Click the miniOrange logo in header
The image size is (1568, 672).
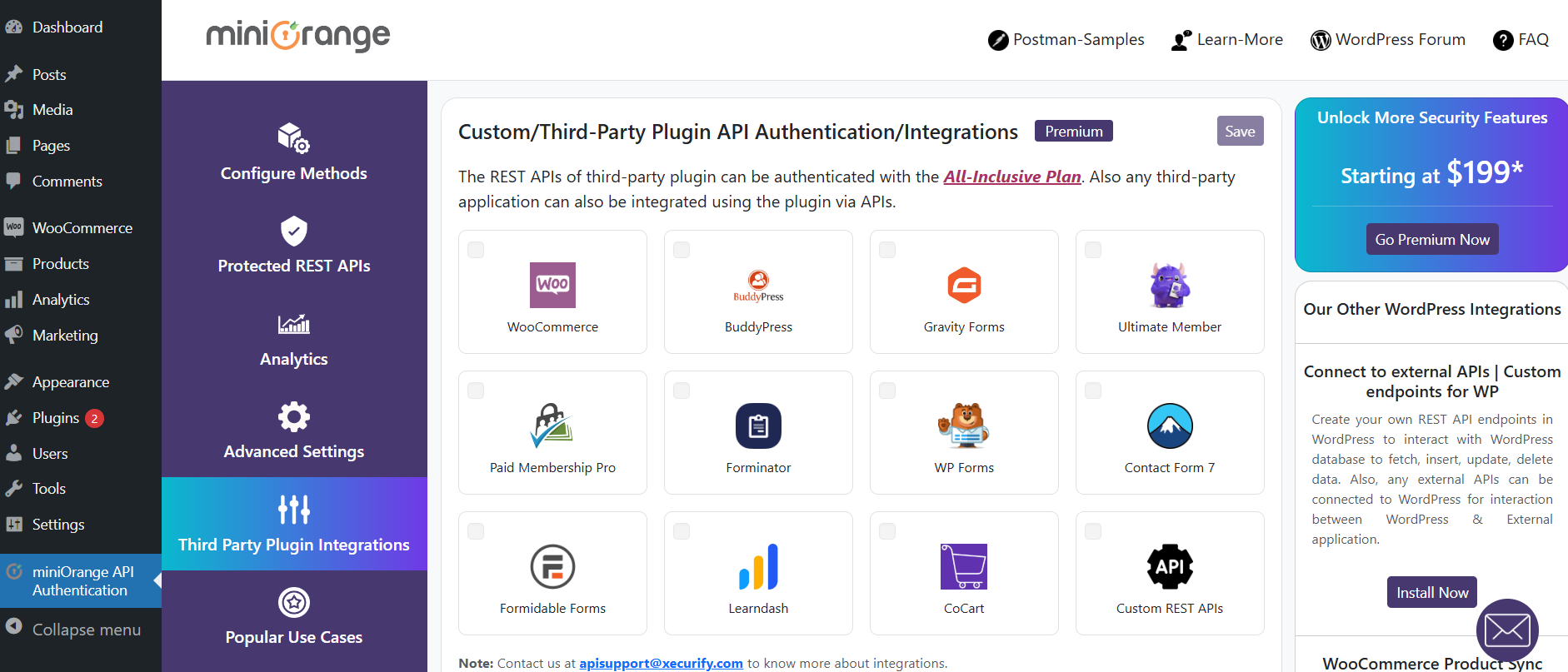298,36
